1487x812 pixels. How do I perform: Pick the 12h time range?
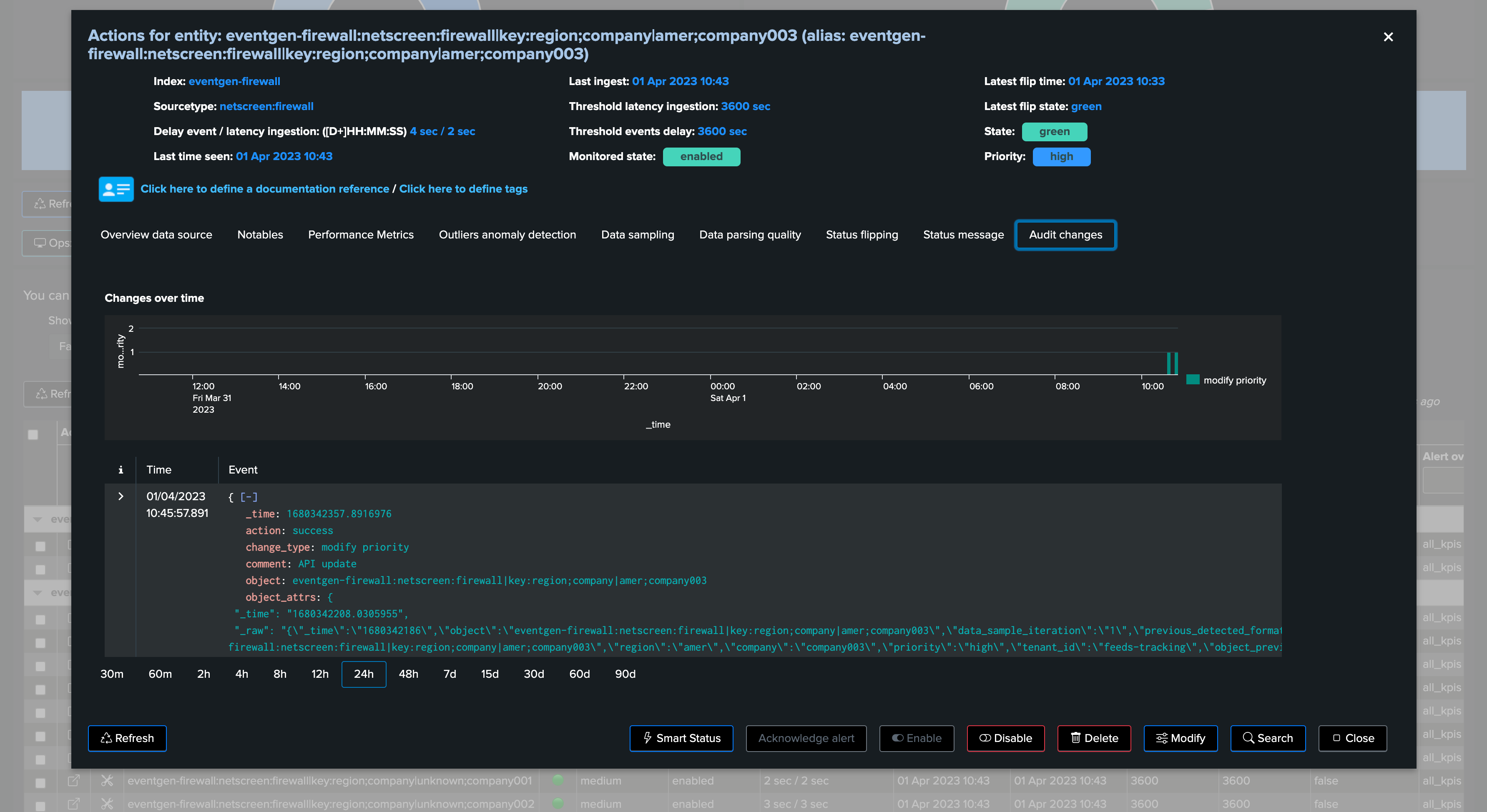point(320,674)
